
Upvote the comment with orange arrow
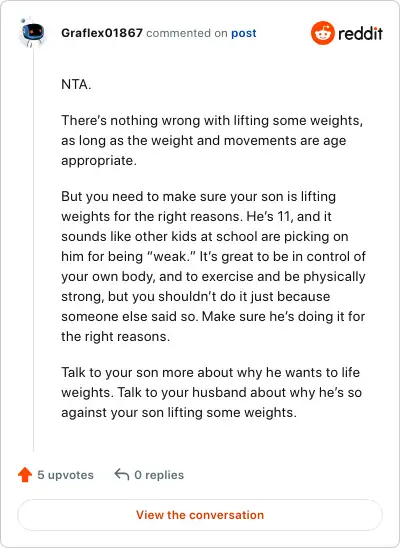25,475
